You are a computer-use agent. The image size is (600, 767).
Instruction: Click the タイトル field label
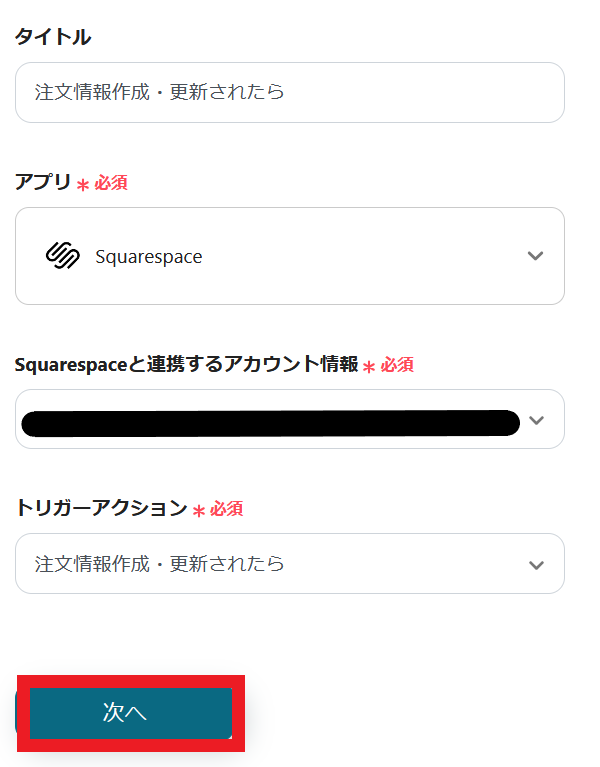coord(53,38)
